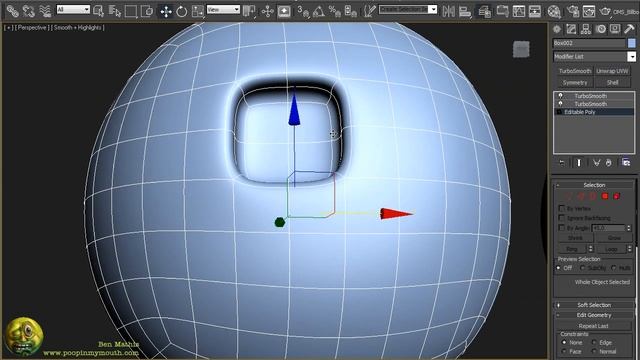Open Edit Named Selection Sets

[x=369, y=11]
